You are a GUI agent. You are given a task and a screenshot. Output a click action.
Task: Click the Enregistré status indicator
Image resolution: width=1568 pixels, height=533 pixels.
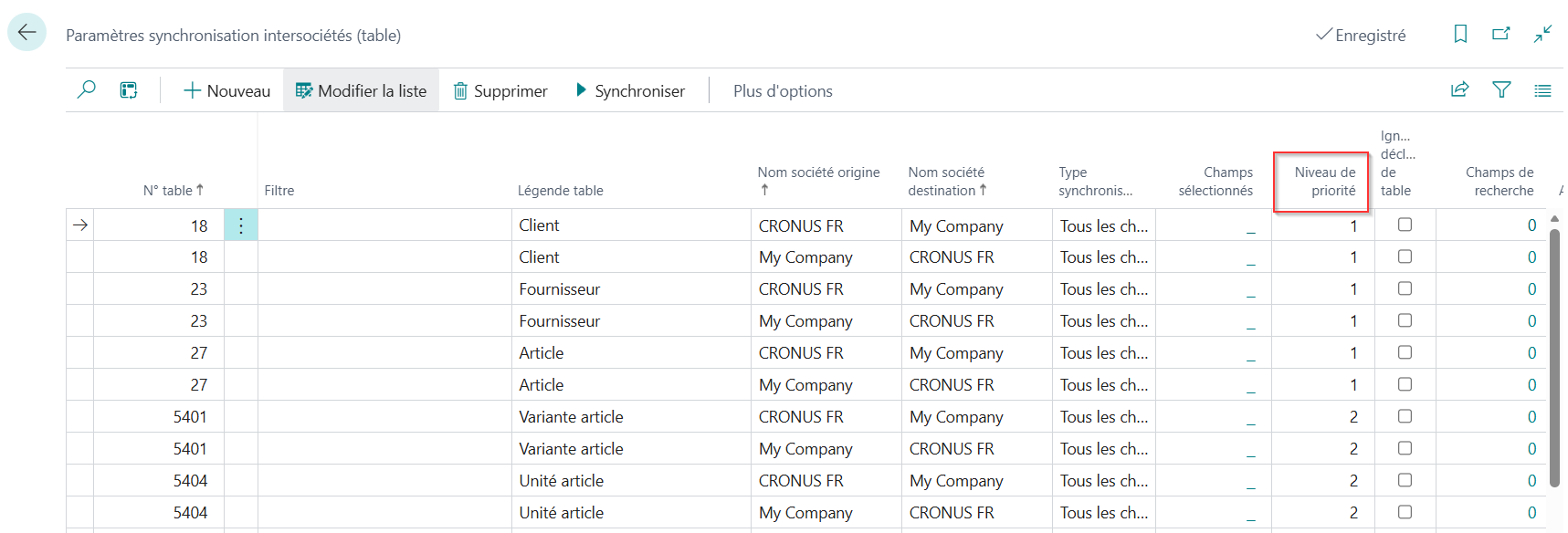tap(1361, 35)
